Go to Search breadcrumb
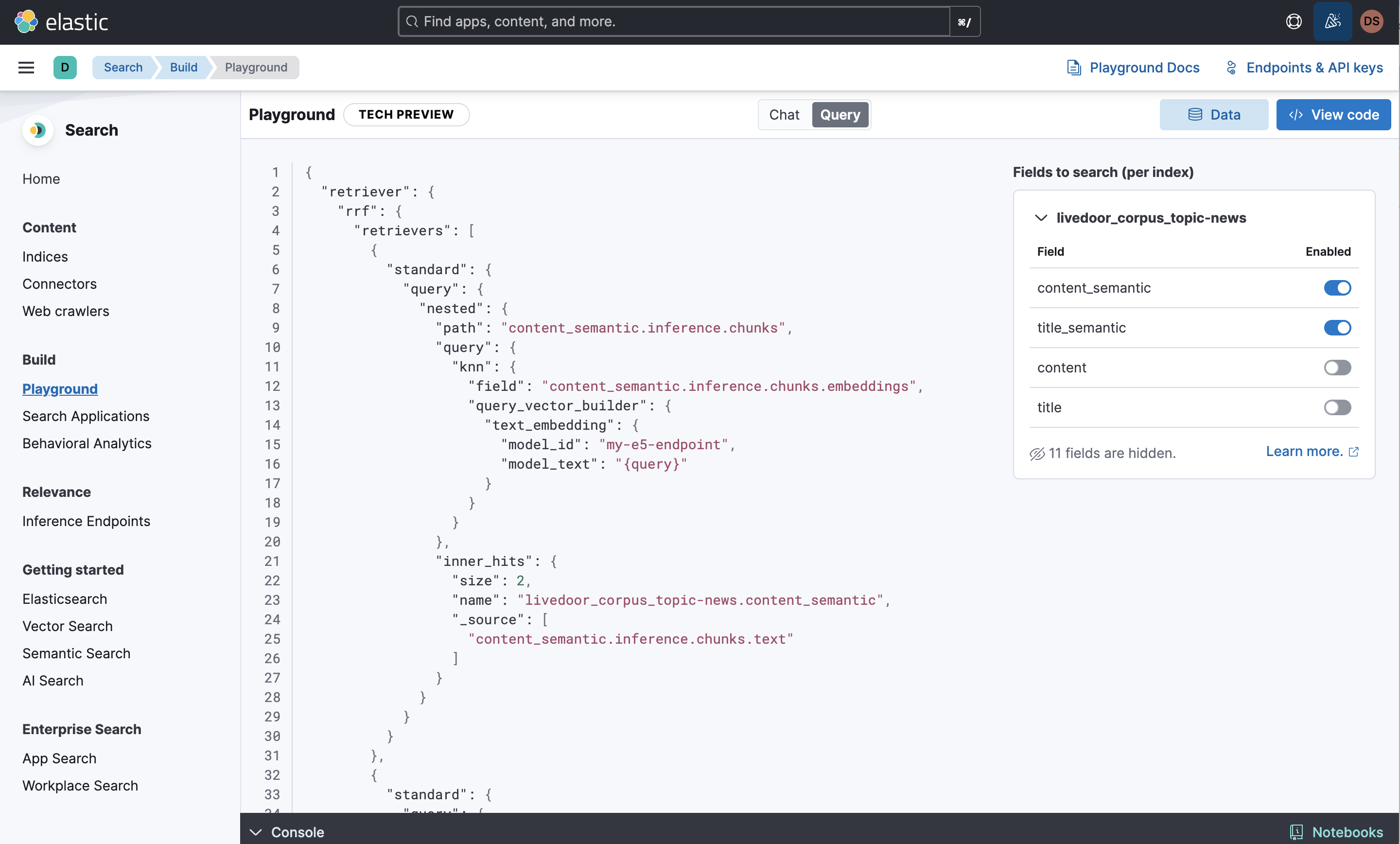This screenshot has width=1400, height=844. (x=123, y=68)
